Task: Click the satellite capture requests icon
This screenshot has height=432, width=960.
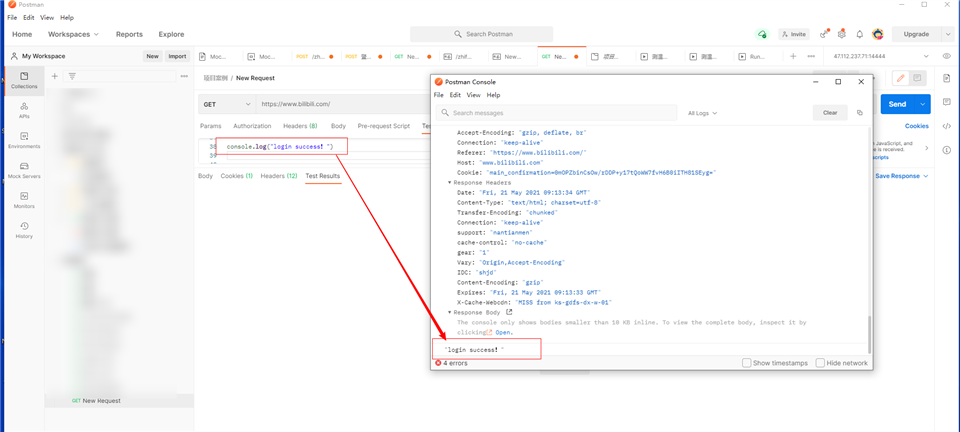Action: [824, 34]
